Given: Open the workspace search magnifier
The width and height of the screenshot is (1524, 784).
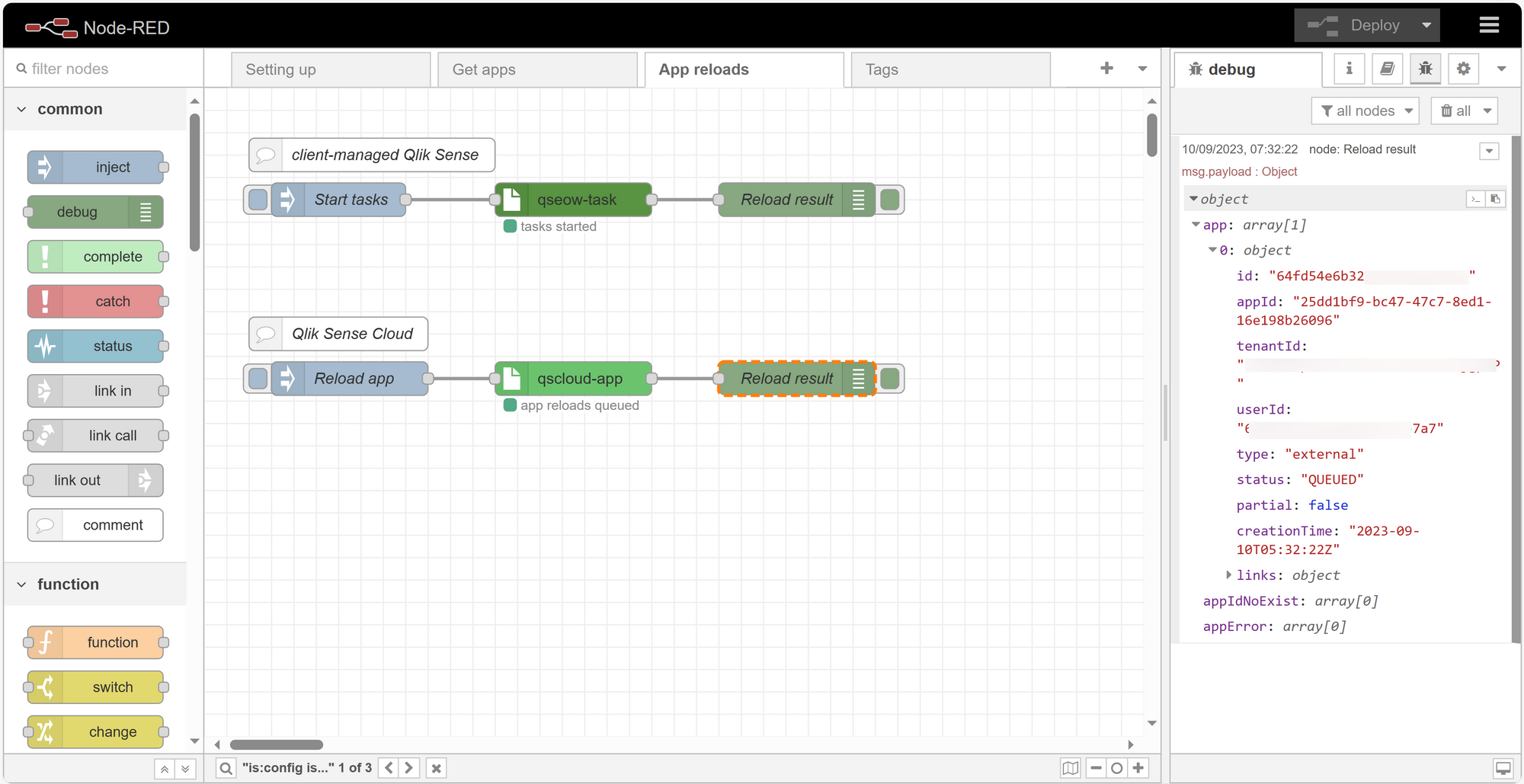Looking at the screenshot, I should click(x=226, y=768).
